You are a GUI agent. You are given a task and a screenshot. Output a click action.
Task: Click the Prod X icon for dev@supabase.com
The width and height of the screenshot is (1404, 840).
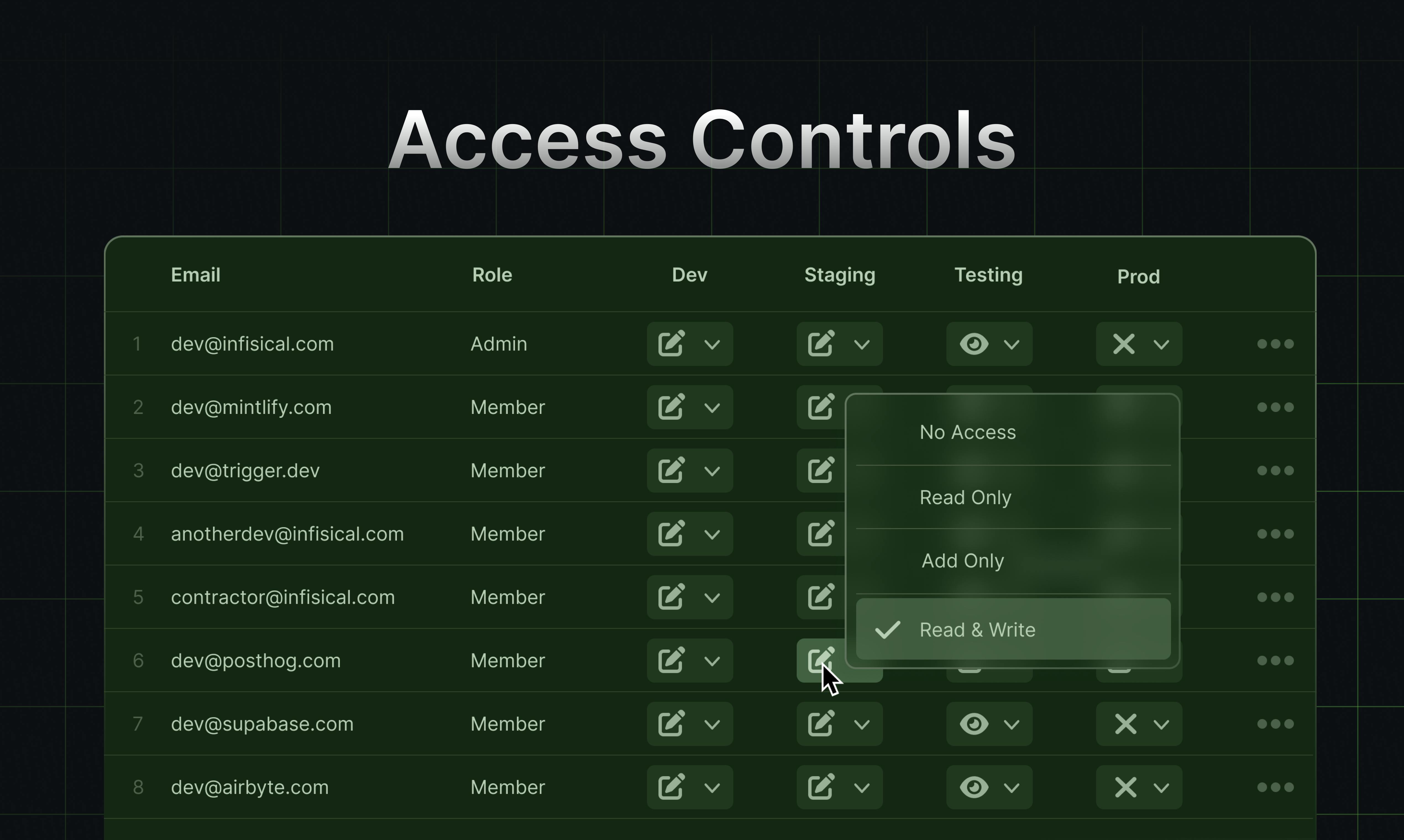point(1125,724)
